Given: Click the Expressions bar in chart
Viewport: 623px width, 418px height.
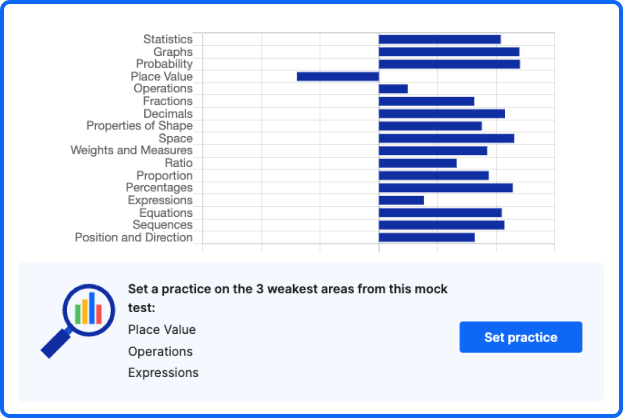Looking at the screenshot, I should point(401,200).
